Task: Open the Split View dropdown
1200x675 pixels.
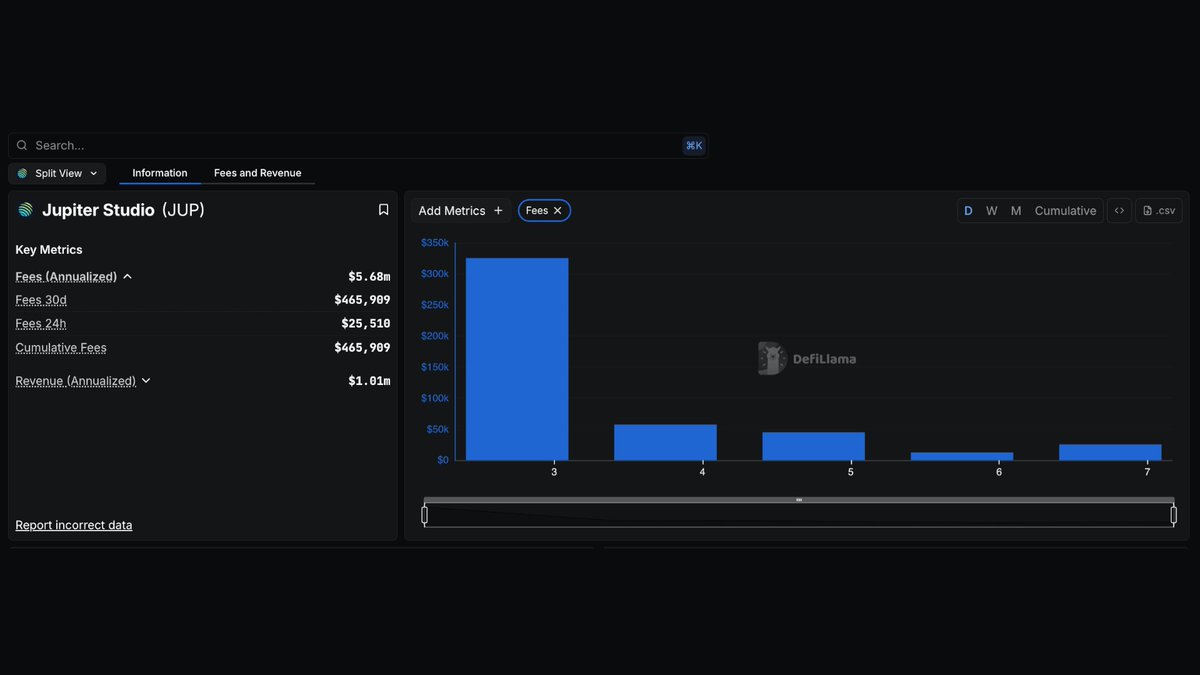Action: click(x=57, y=173)
